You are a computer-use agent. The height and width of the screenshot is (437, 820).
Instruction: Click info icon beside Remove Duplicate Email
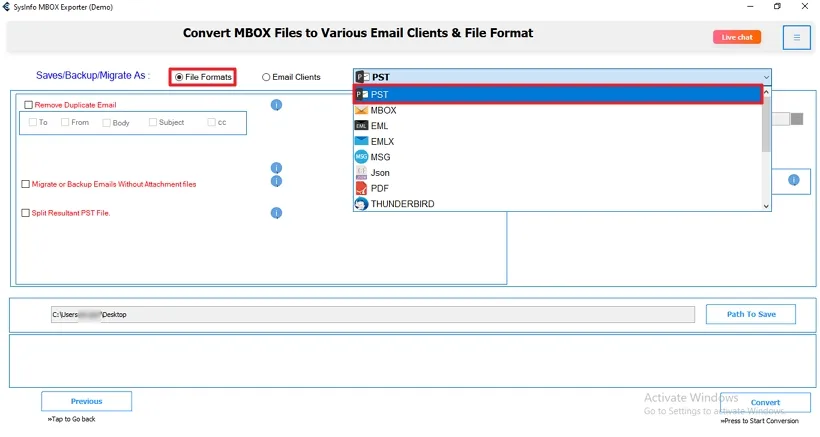tap(276, 105)
